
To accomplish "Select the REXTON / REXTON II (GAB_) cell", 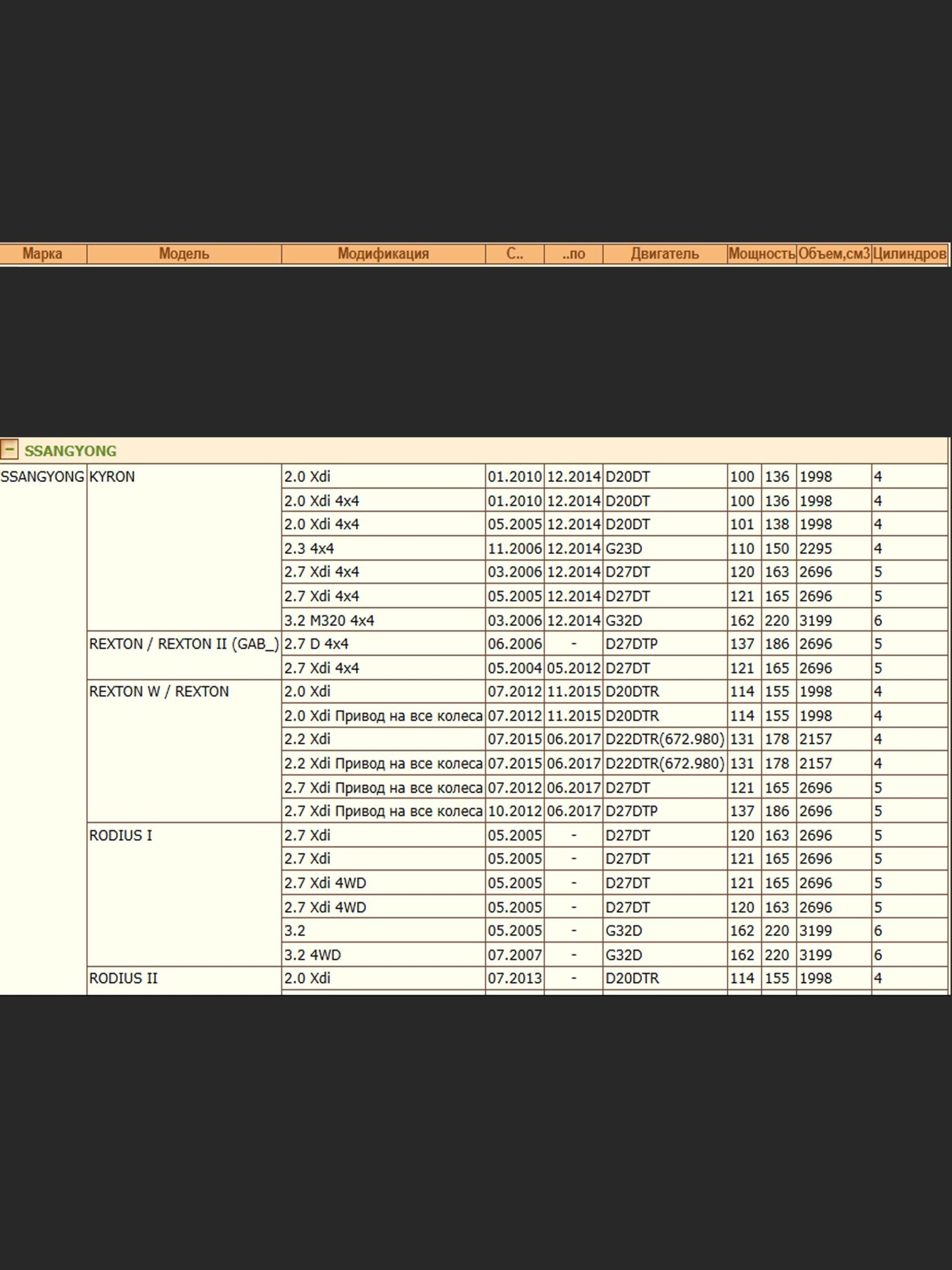I will [x=183, y=644].
